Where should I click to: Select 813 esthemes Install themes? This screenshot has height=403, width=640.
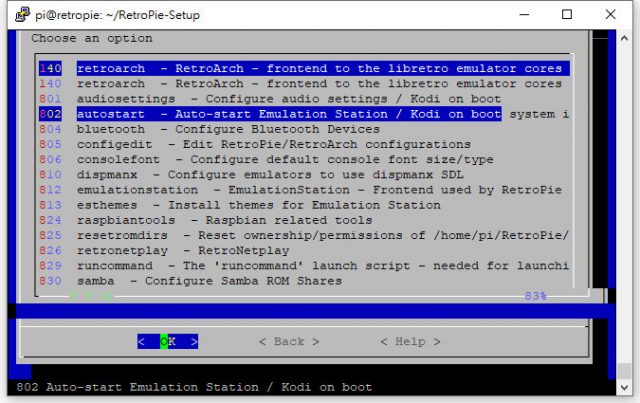pyautogui.click(x=240, y=205)
